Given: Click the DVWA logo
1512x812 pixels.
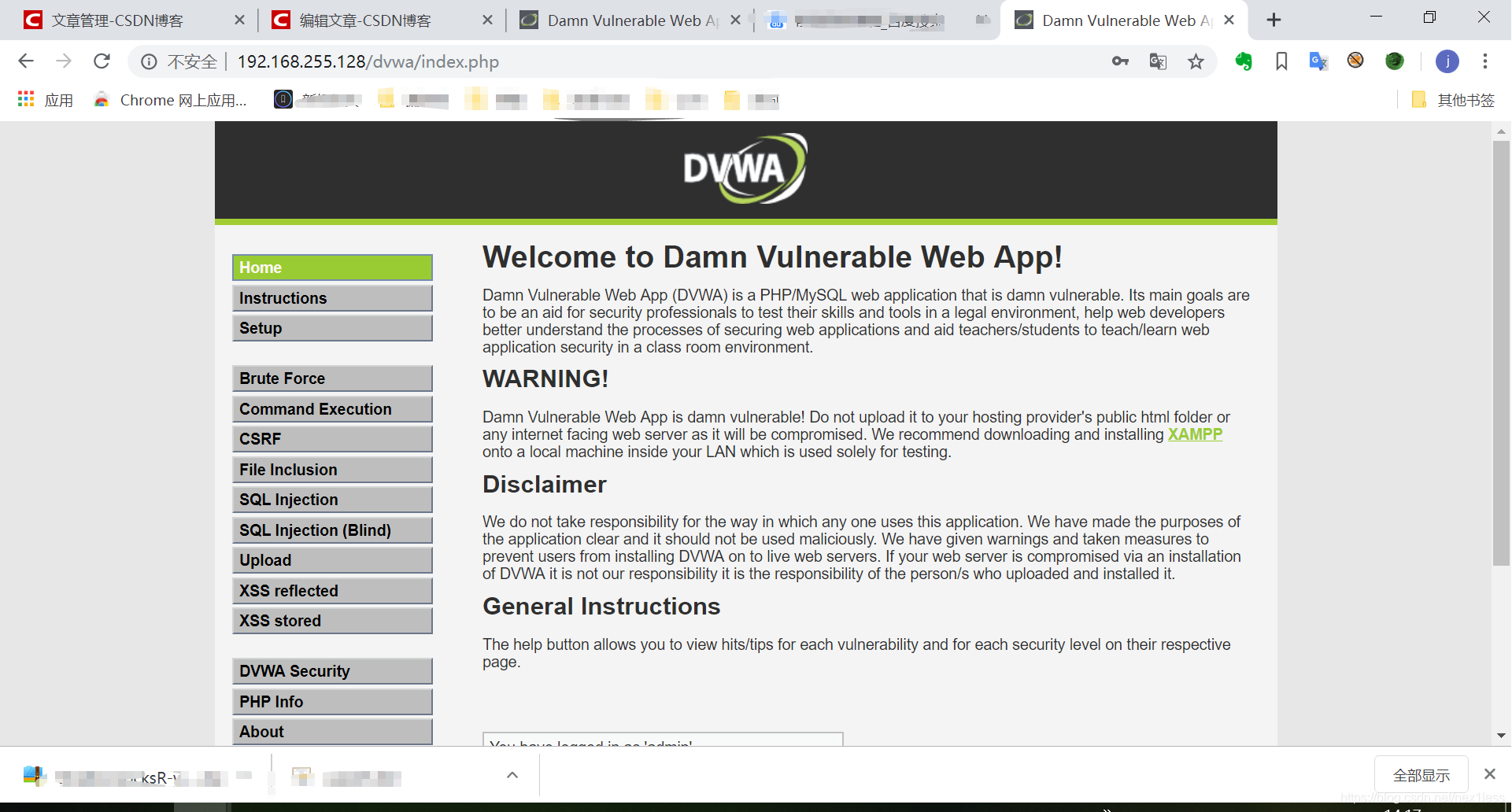Looking at the screenshot, I should [x=745, y=168].
